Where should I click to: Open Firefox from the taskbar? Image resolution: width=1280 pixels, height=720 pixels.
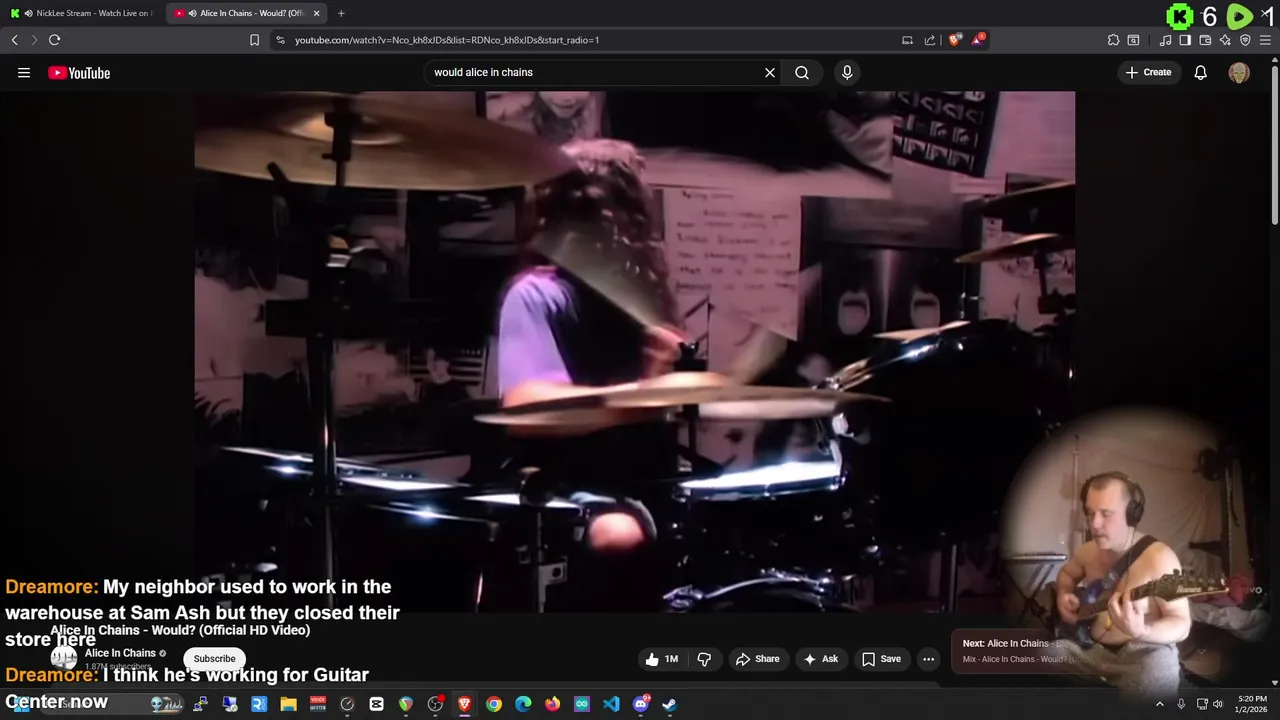553,704
